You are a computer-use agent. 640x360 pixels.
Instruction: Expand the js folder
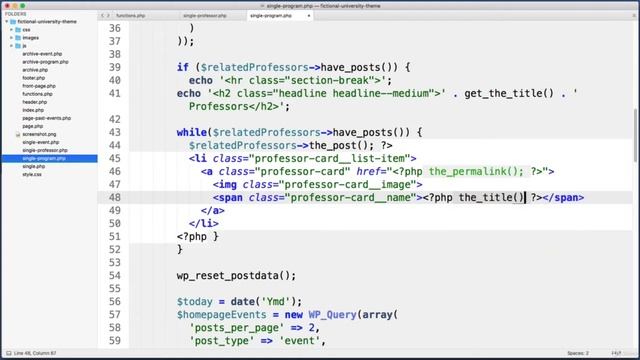(12, 46)
